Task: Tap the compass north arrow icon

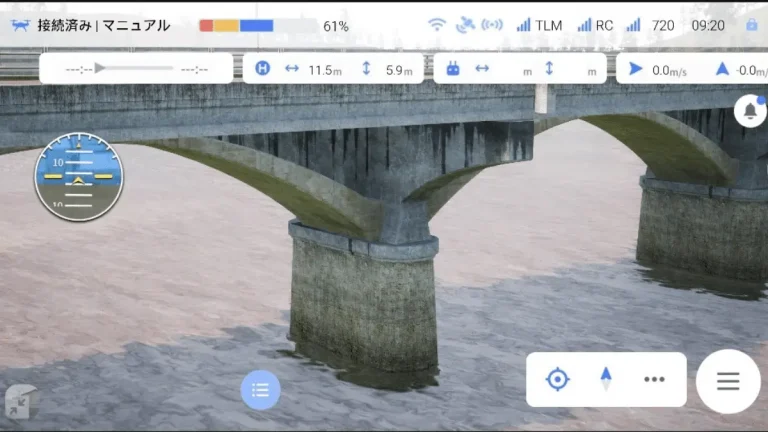Action: click(605, 378)
